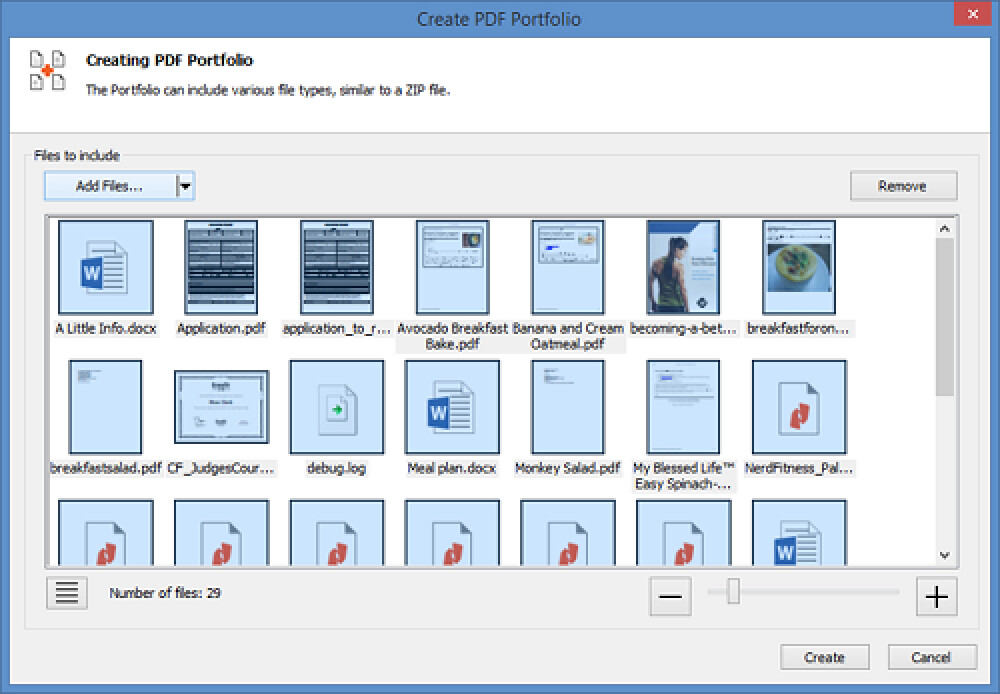Click the zoom out minus icon

coord(669,596)
